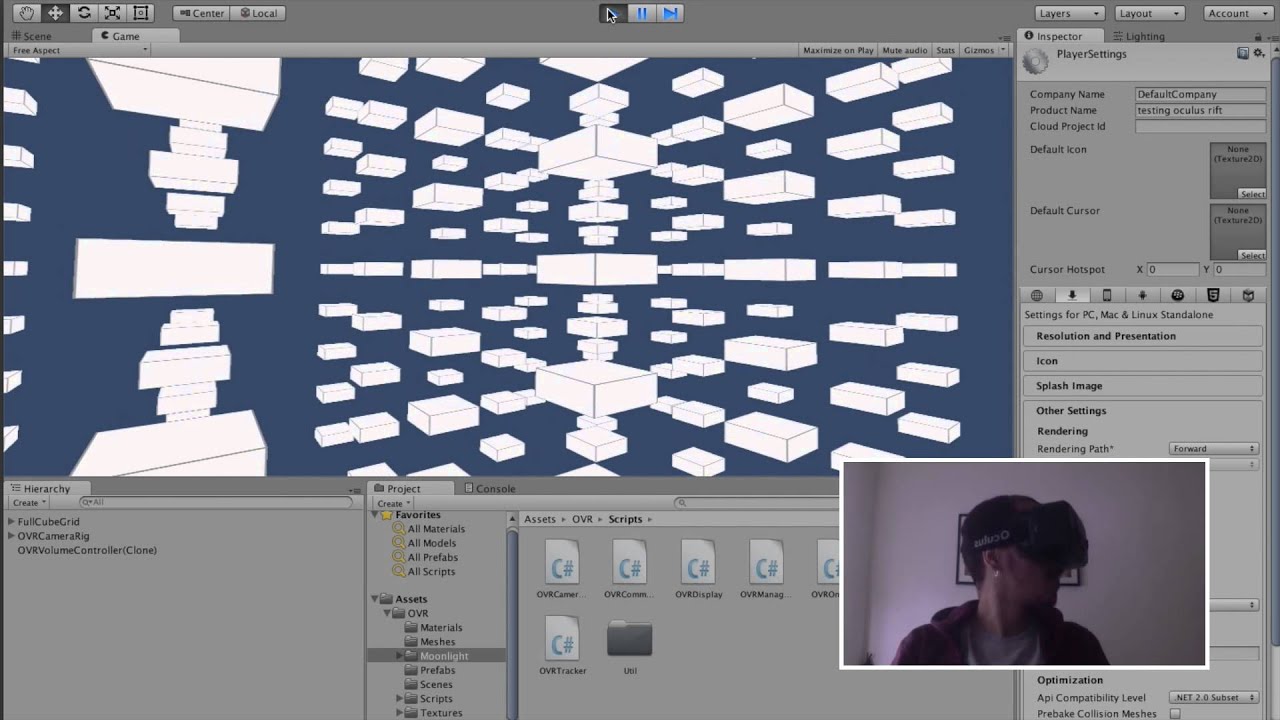
Task: Open the BlackBerry platform settings icon
Action: coord(1178,295)
